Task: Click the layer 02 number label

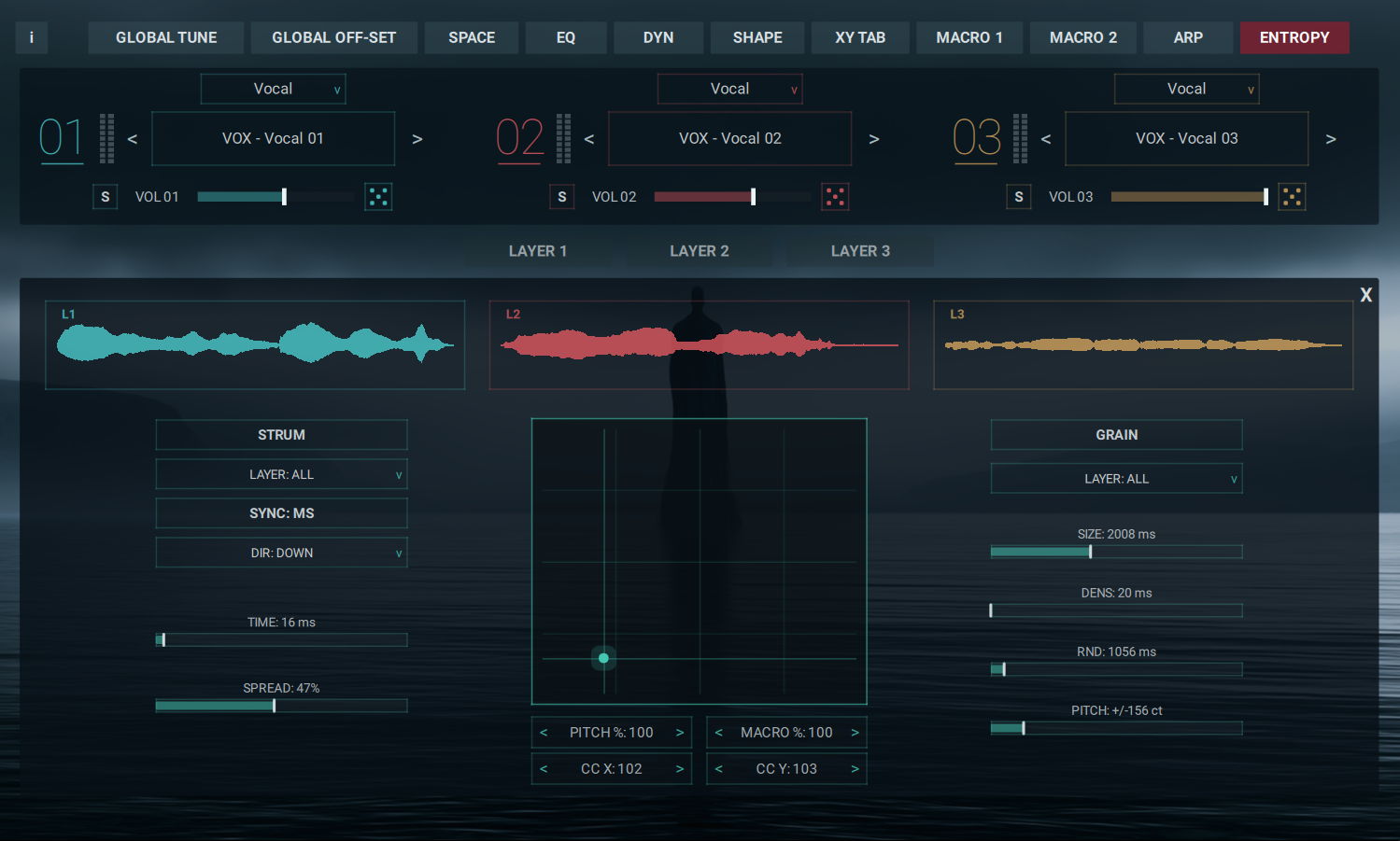Action: (519, 138)
